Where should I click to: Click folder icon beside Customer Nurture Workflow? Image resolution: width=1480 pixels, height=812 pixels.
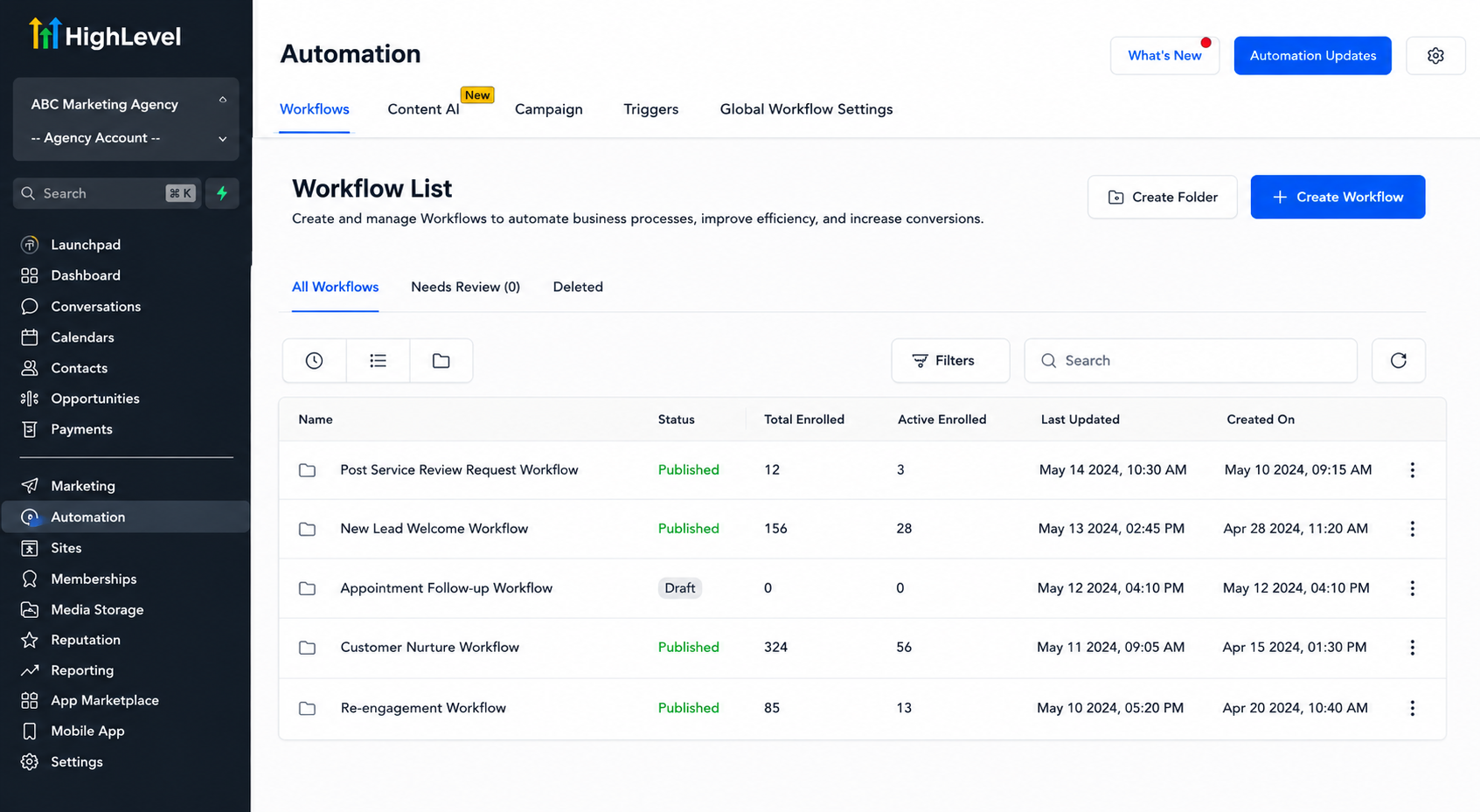tap(307, 648)
